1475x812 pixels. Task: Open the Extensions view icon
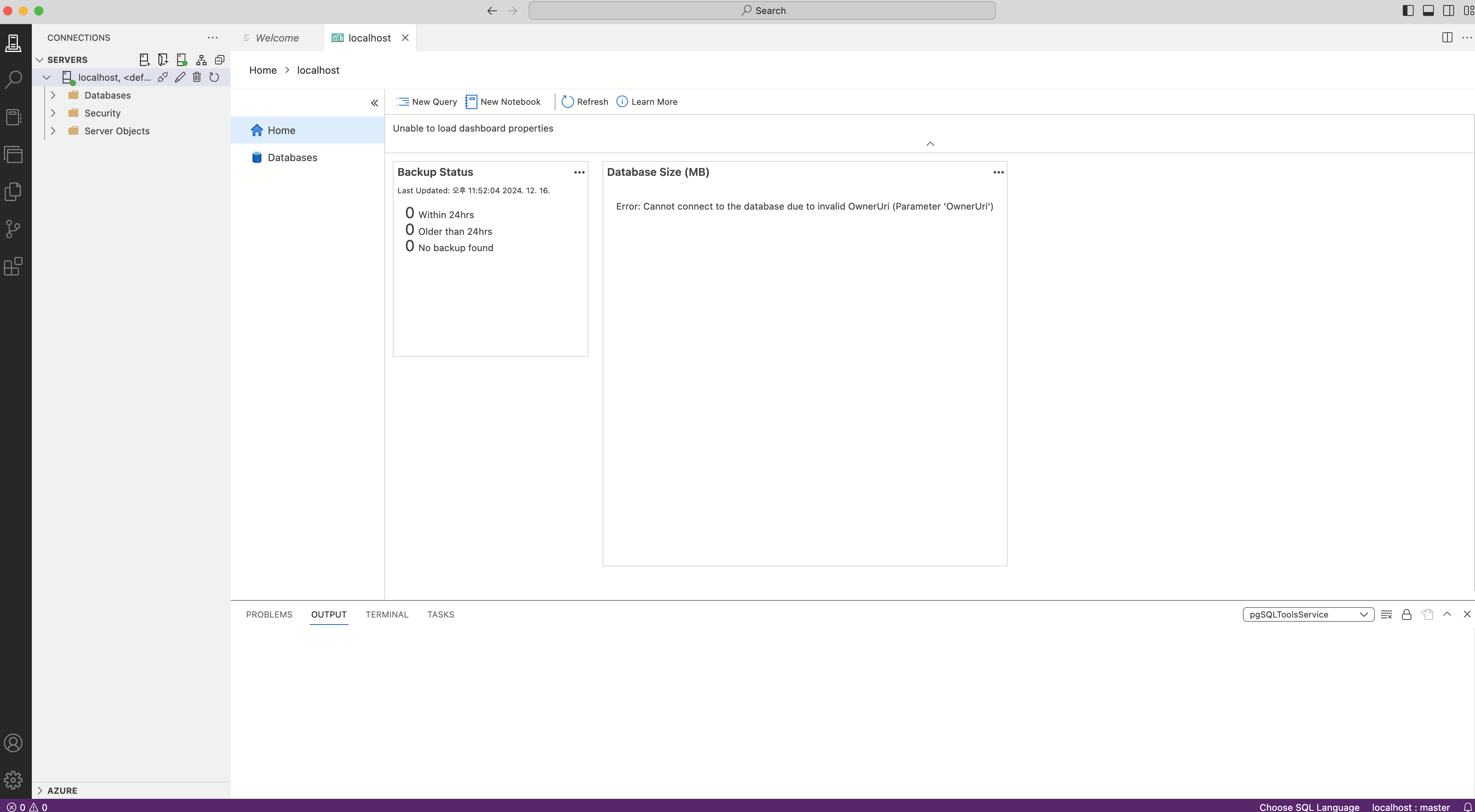click(13, 266)
